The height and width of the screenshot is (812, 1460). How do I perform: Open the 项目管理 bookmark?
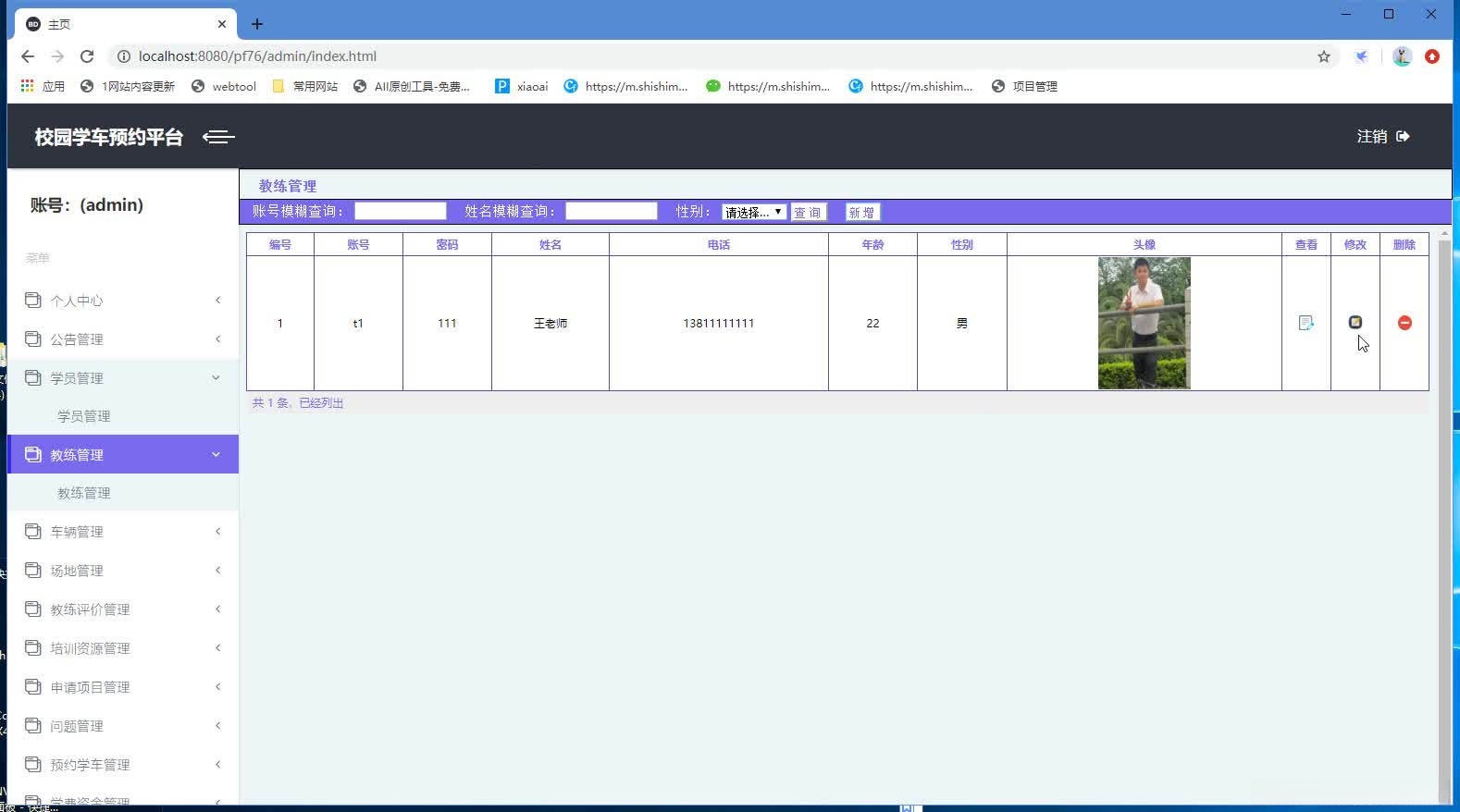pos(1024,86)
